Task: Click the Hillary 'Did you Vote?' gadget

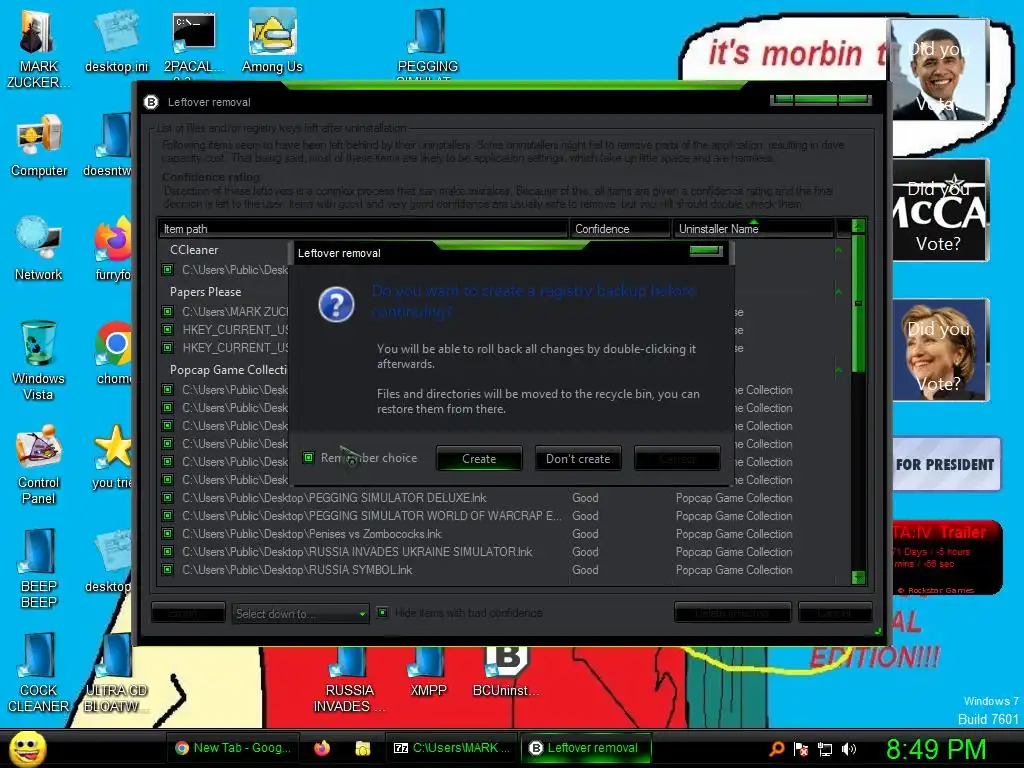Action: (x=940, y=350)
